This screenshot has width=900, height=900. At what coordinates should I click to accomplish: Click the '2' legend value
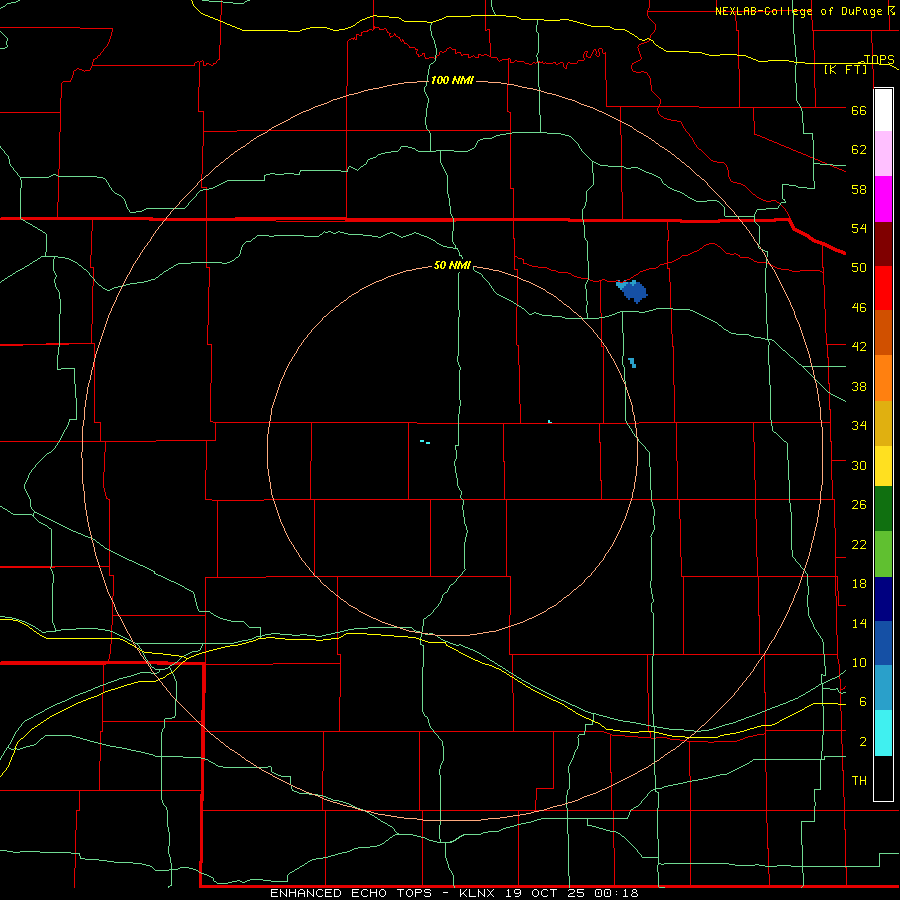[x=863, y=742]
